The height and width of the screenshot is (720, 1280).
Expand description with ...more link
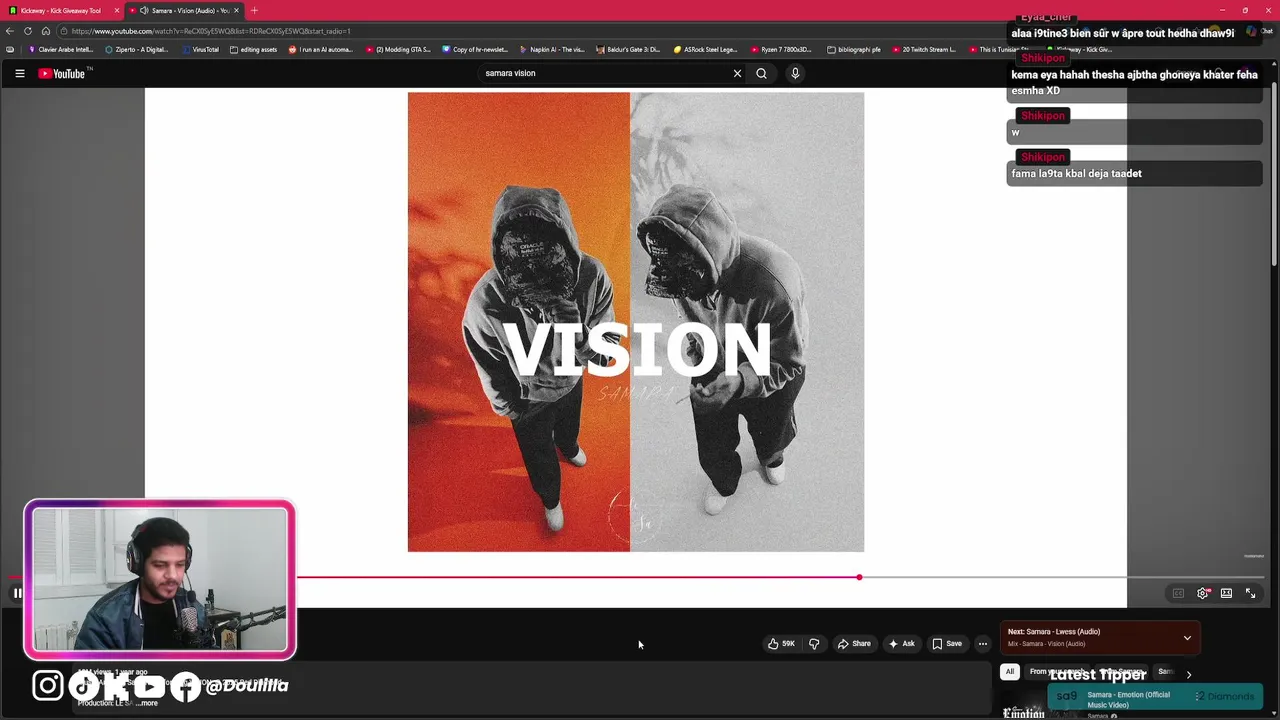[146, 703]
